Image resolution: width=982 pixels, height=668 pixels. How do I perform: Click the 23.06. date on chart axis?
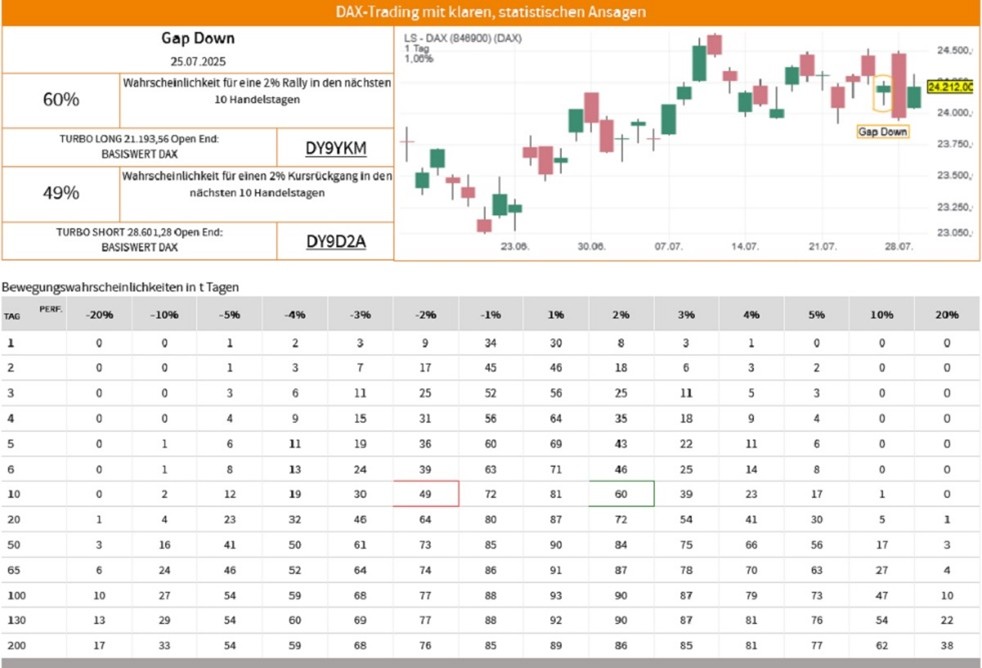[514, 247]
